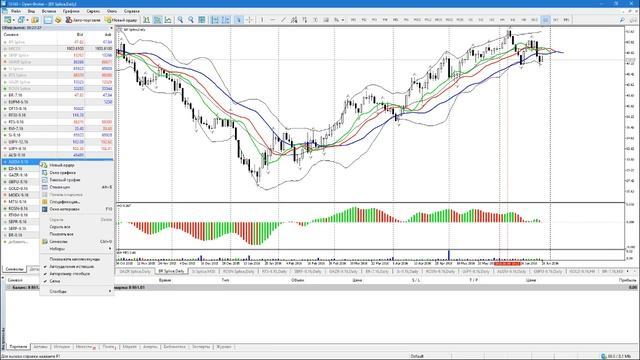Open the Вставка menu
The width and height of the screenshot is (640, 360).
pyautogui.click(x=49, y=11)
